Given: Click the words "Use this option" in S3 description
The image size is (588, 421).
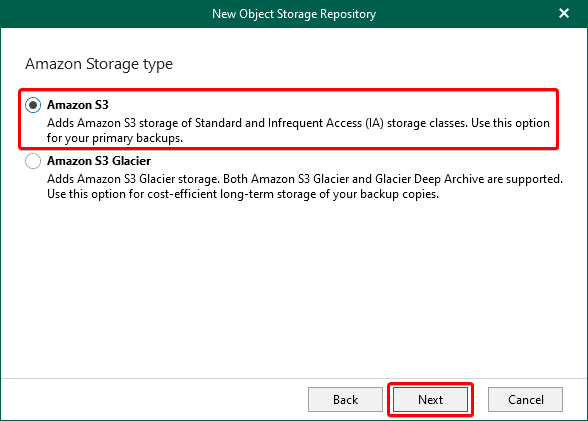Looking at the screenshot, I should pyautogui.click(x=510, y=123).
